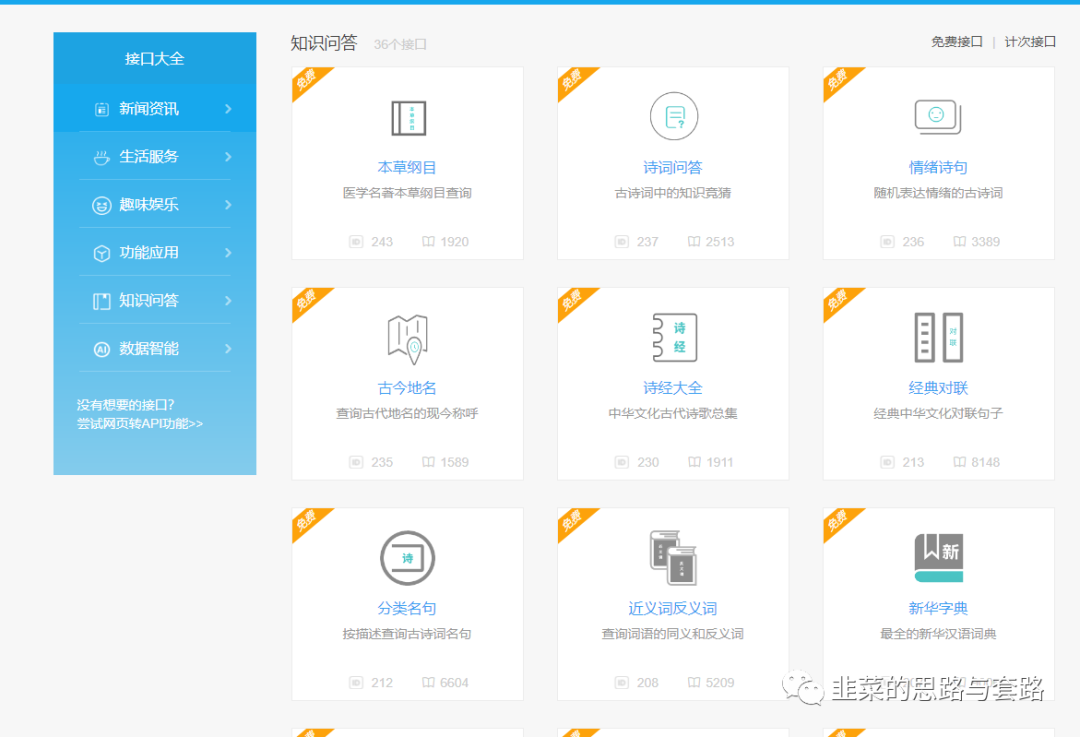Click the 分类名句 circular 诗 icon
Screen dimensions: 1080x737
(408, 558)
